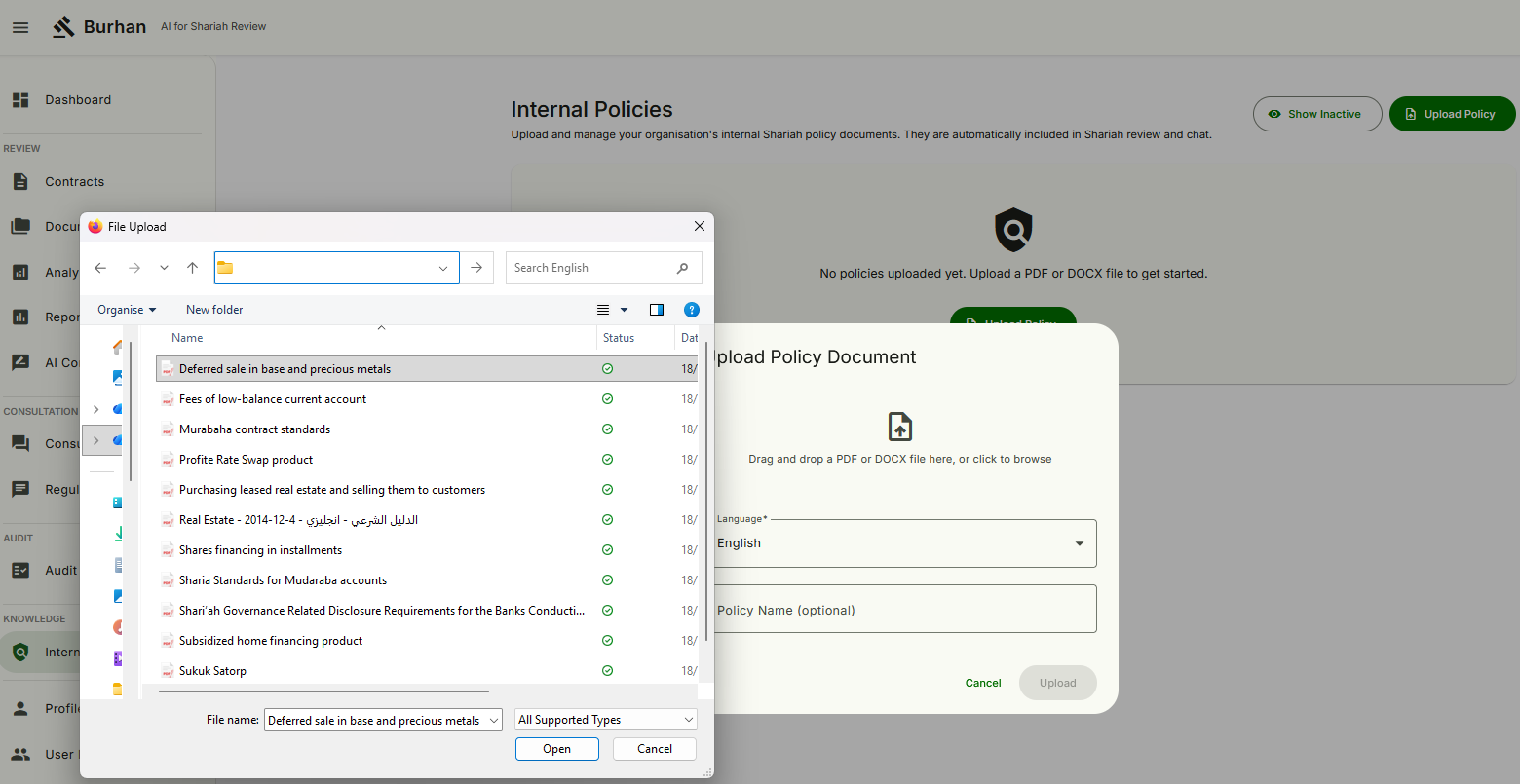Screen dimensions: 1520x784
Task: Expand the address bar path dropdown
Action: click(443, 268)
